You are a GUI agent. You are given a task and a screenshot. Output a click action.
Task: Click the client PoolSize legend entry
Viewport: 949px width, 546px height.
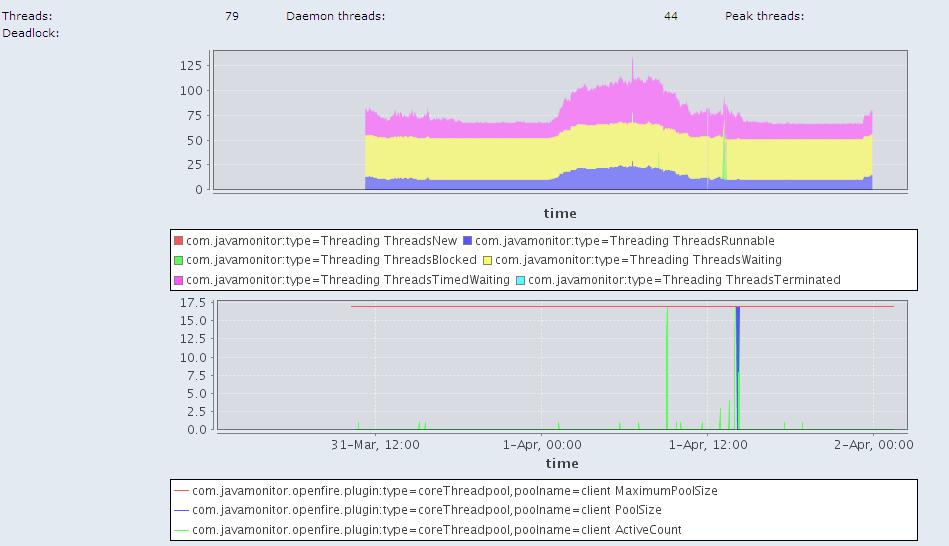[x=427, y=510]
